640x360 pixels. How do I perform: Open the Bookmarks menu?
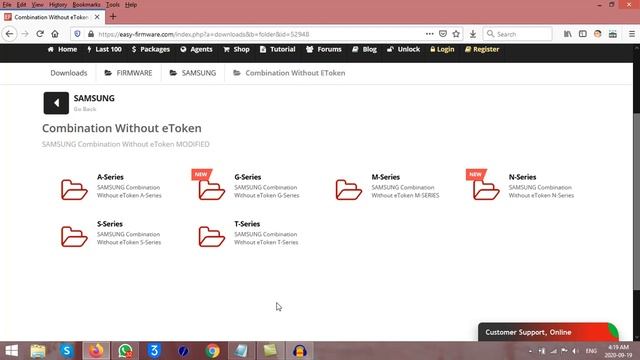[86, 4]
